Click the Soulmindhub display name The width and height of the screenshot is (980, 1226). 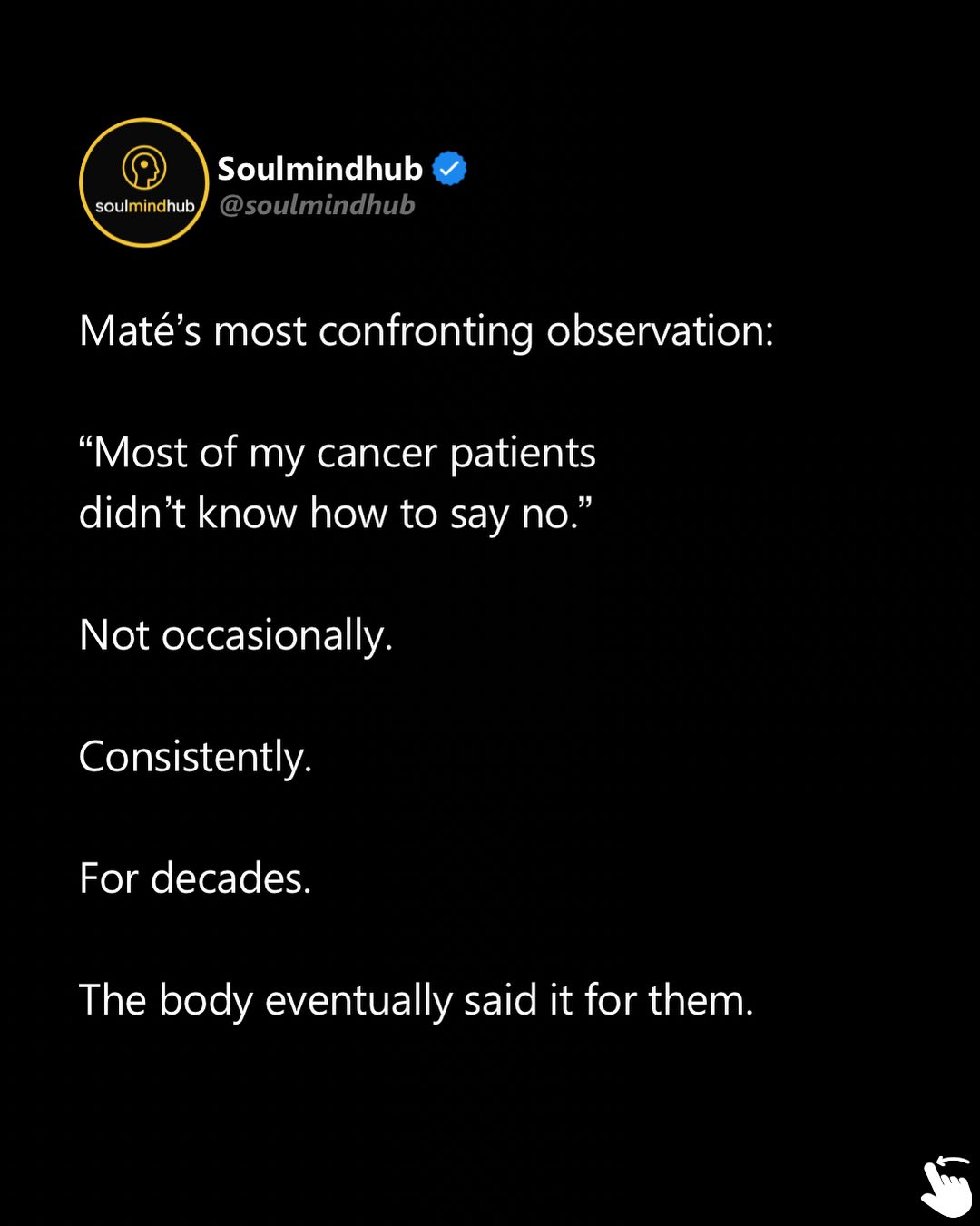(320, 169)
